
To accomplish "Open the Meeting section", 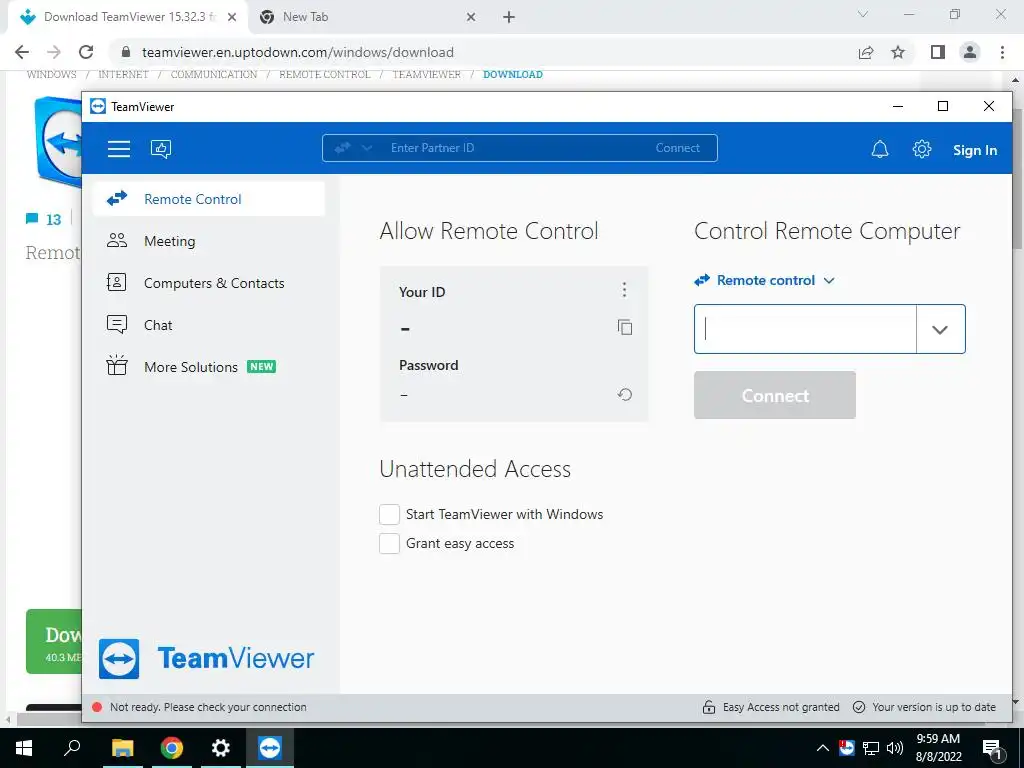I will pos(209,241).
